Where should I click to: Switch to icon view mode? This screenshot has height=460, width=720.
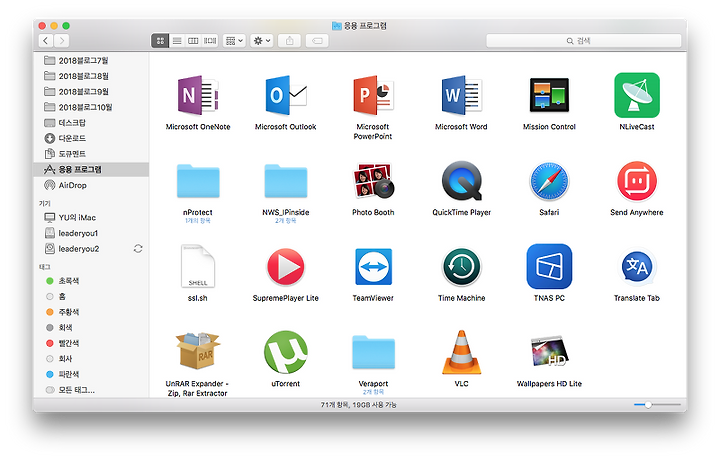[160, 41]
